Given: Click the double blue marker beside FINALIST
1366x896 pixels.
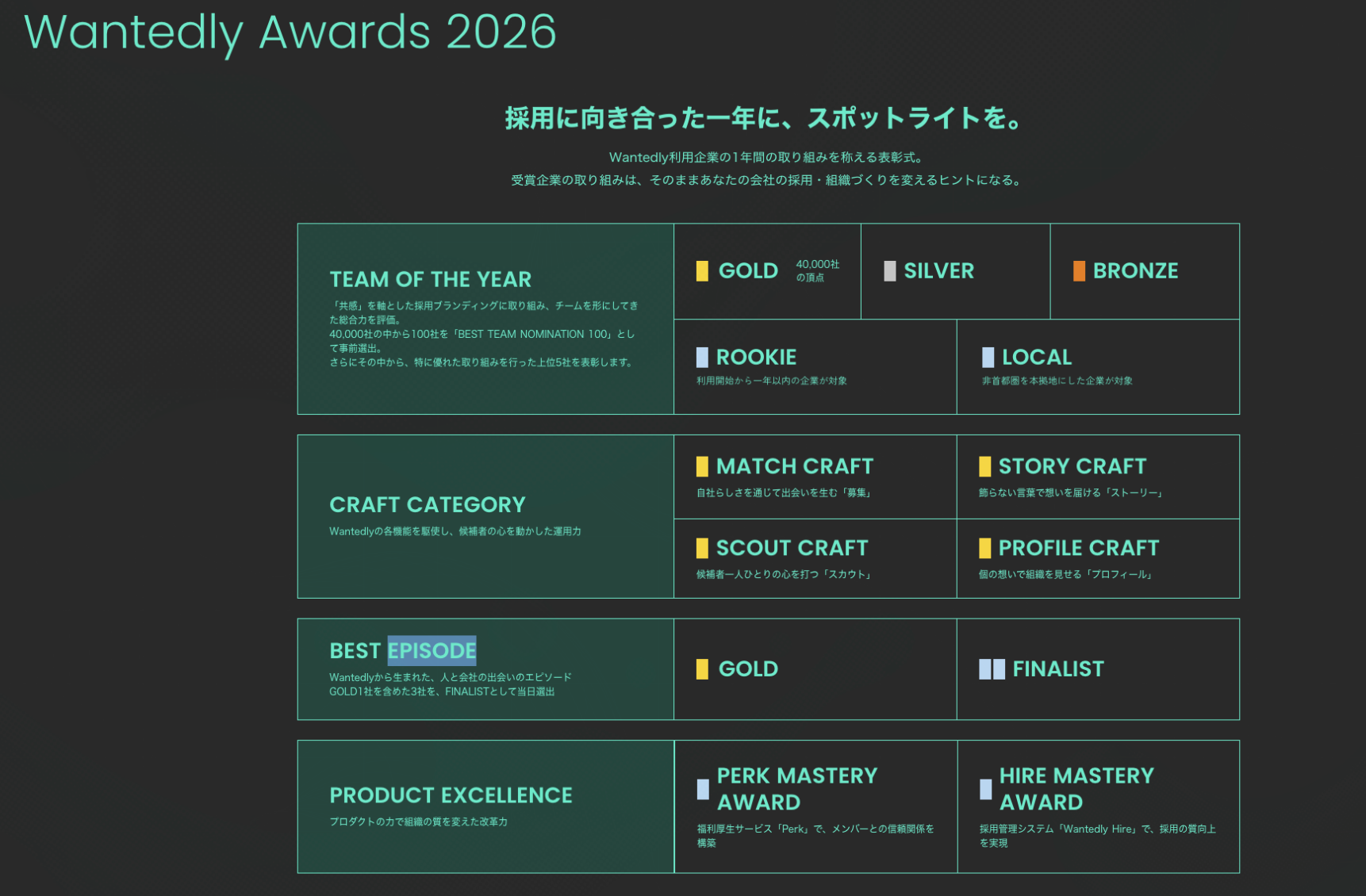Looking at the screenshot, I should (992, 669).
